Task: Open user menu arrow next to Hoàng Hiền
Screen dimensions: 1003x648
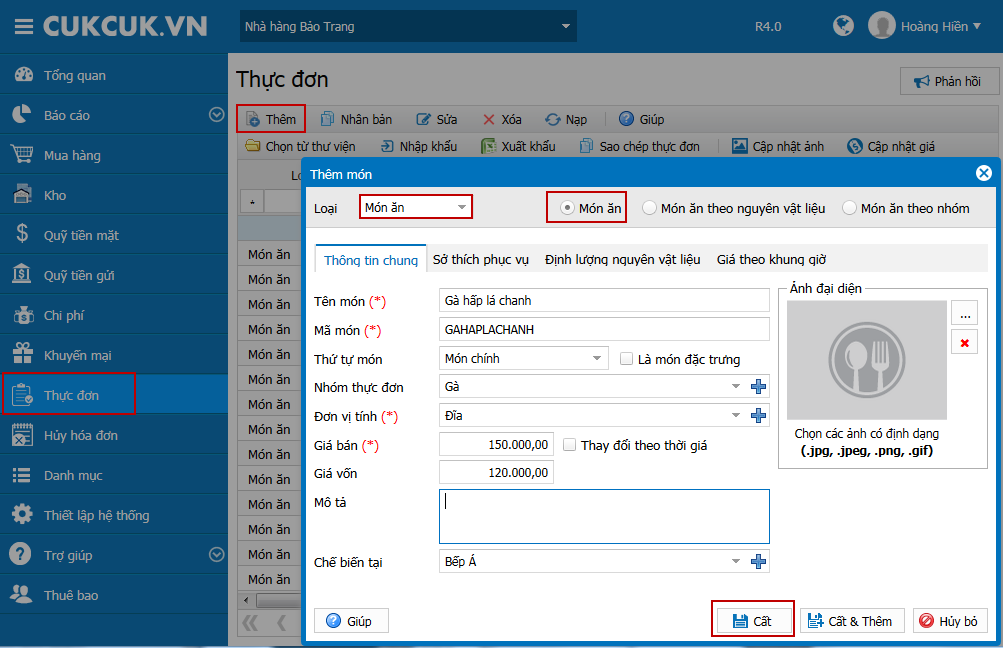Action: click(977, 26)
